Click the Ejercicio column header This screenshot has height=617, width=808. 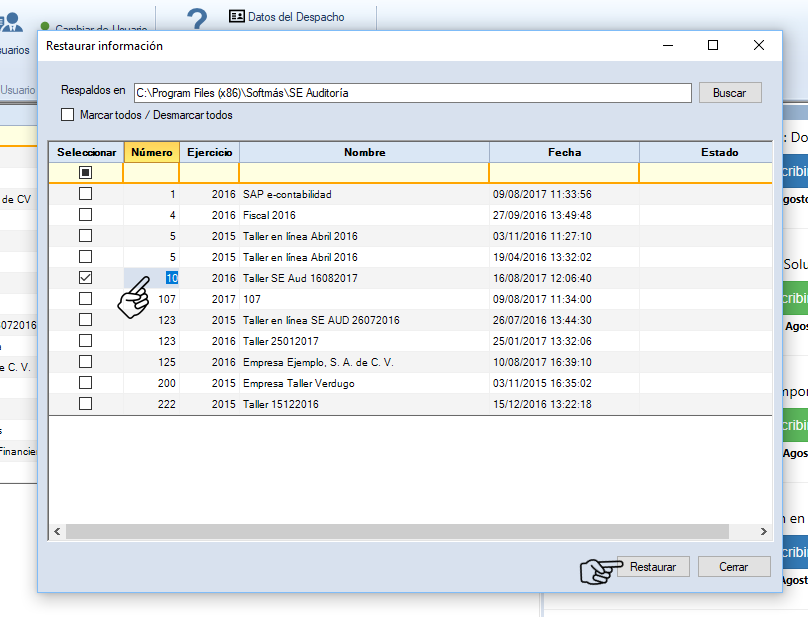pos(209,152)
